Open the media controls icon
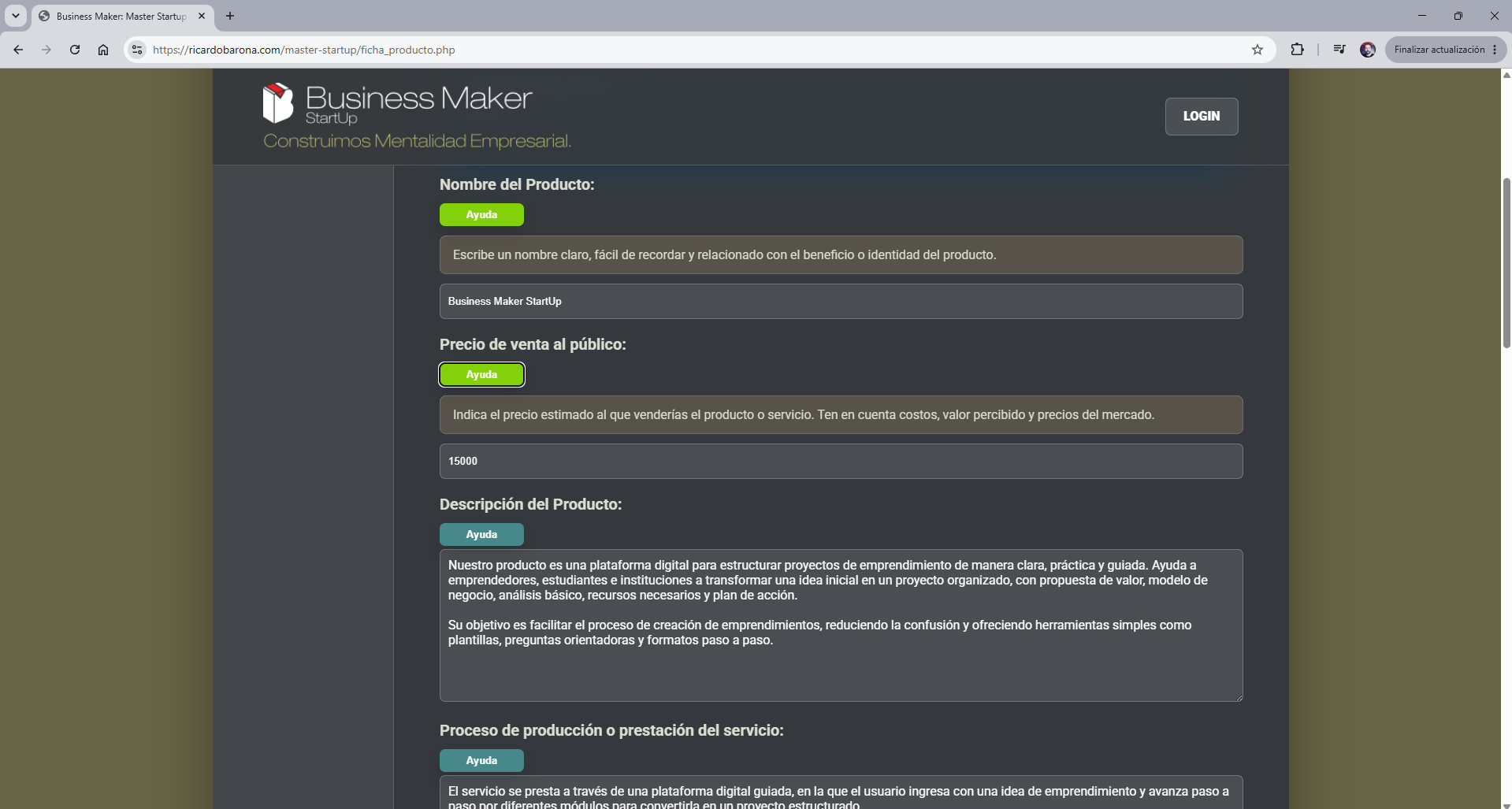This screenshot has height=809, width=1512. (x=1339, y=50)
